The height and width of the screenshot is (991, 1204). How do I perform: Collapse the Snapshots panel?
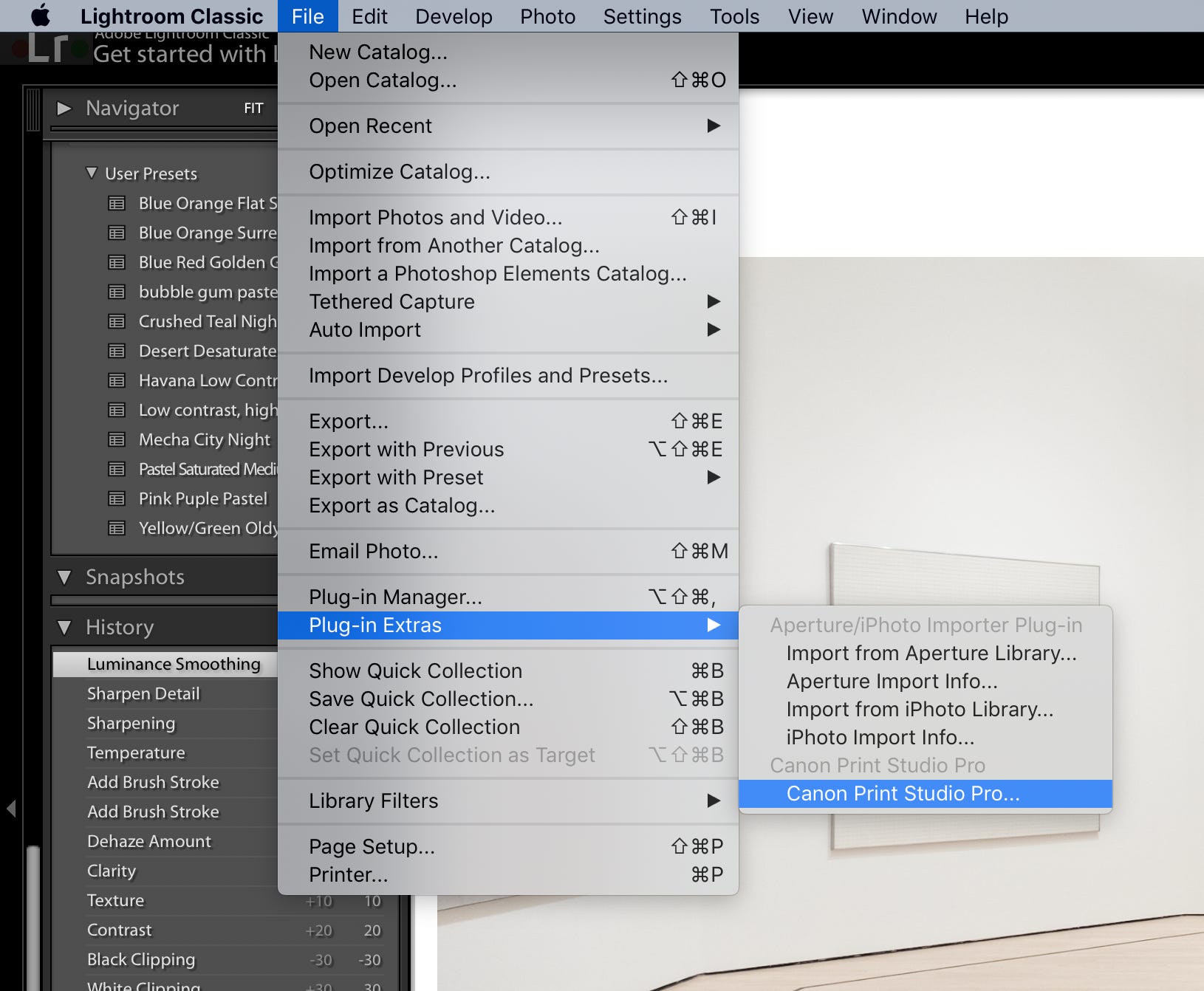click(64, 577)
